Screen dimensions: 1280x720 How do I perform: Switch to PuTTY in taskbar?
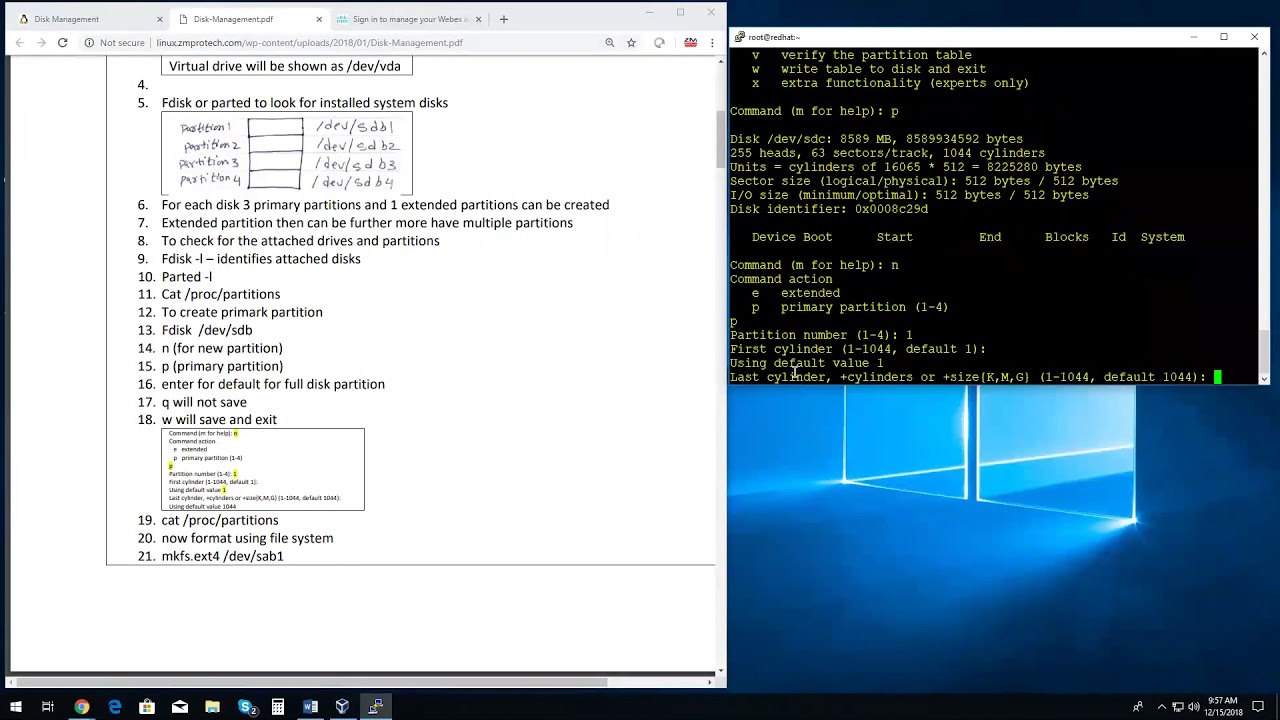click(x=375, y=707)
